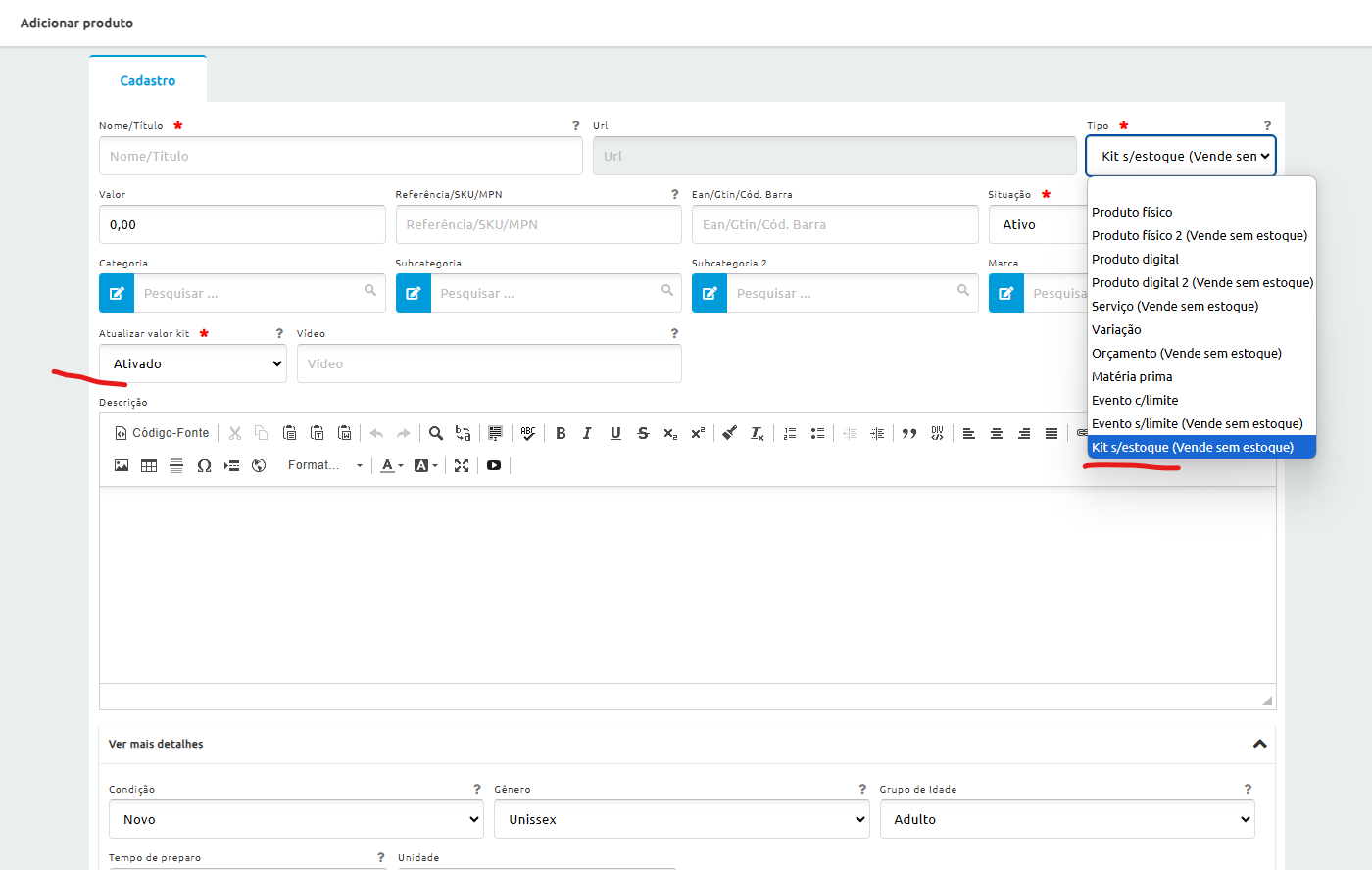Open the Código-Fonte source view
This screenshot has width=1372, height=870.
pos(162,433)
